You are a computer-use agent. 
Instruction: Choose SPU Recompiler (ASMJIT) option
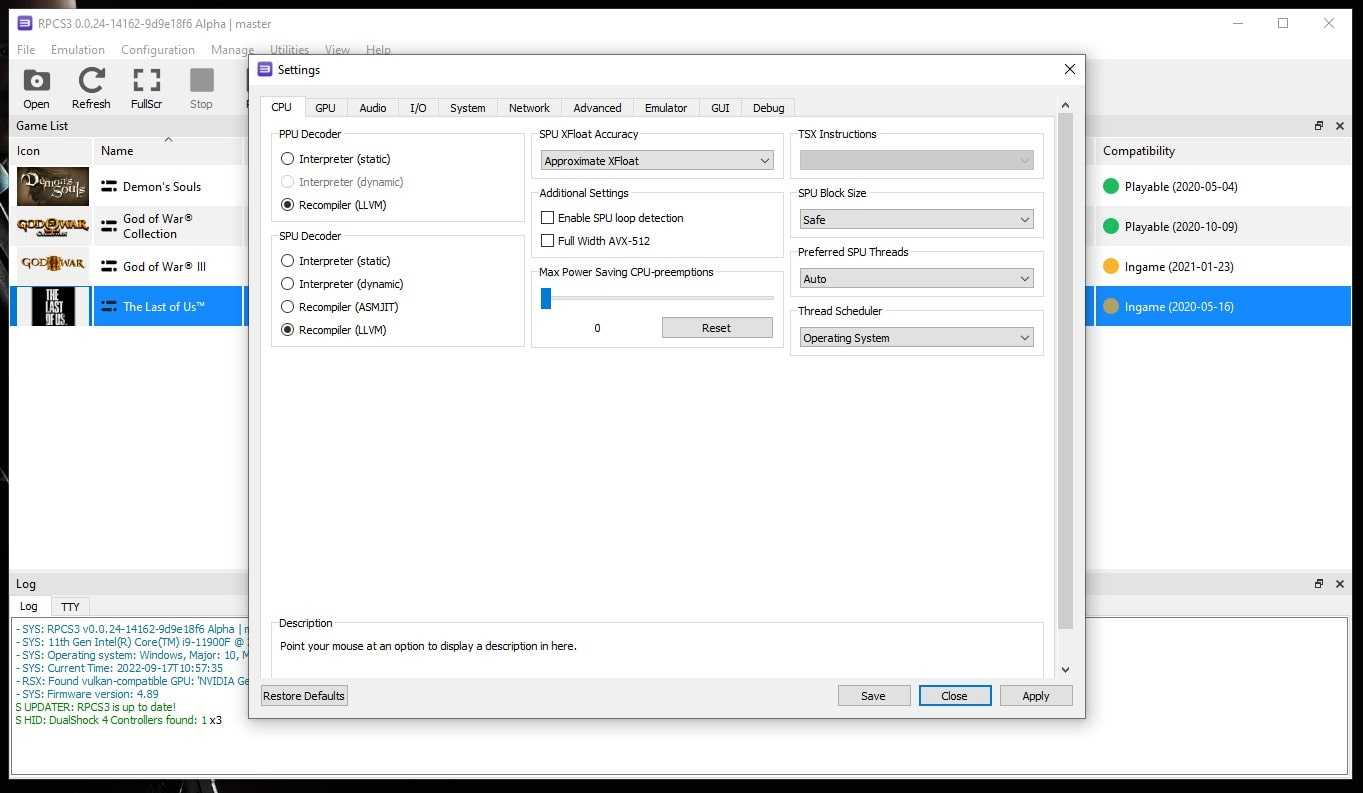coord(288,307)
